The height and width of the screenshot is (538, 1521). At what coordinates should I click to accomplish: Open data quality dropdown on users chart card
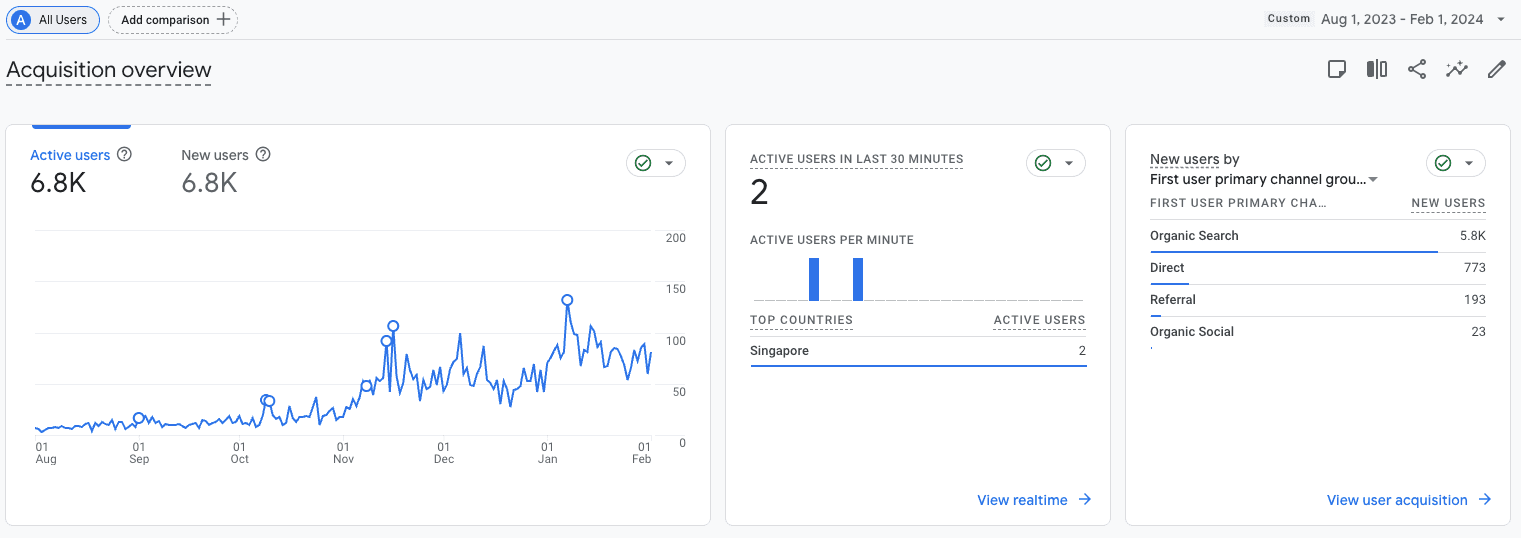656,163
